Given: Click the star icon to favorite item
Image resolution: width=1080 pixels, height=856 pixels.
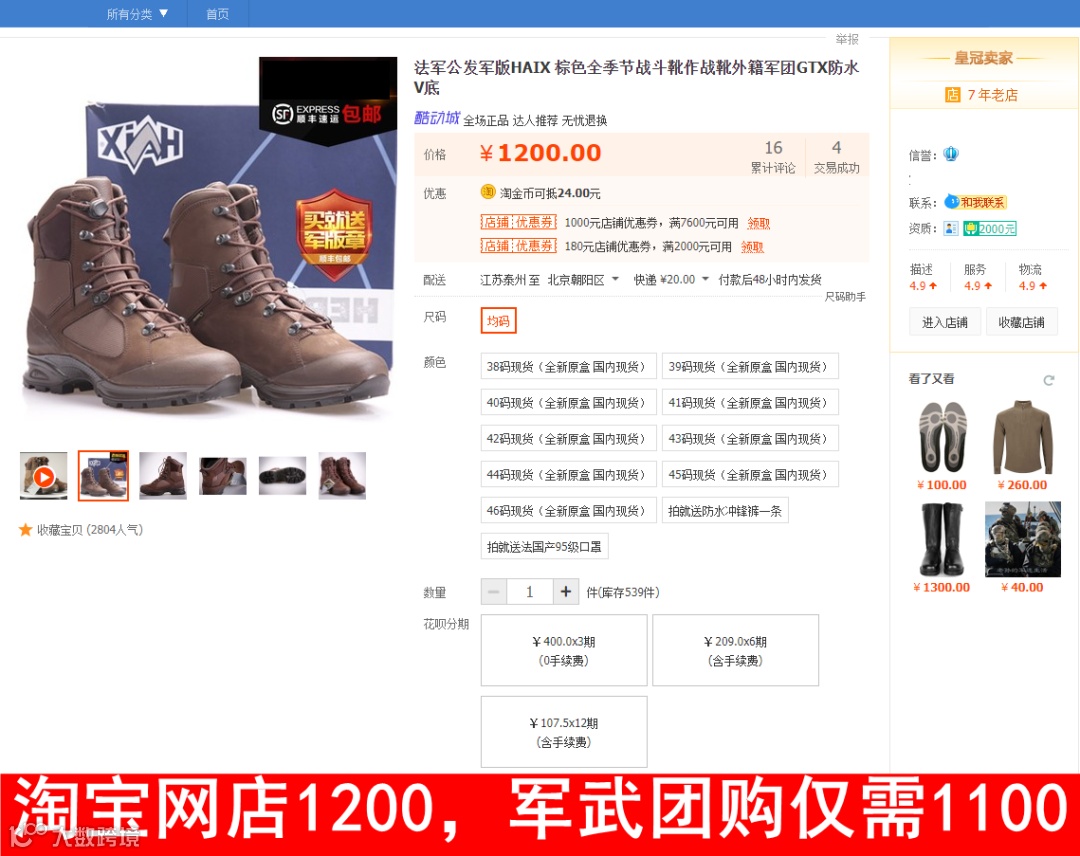Looking at the screenshot, I should tap(25, 530).
